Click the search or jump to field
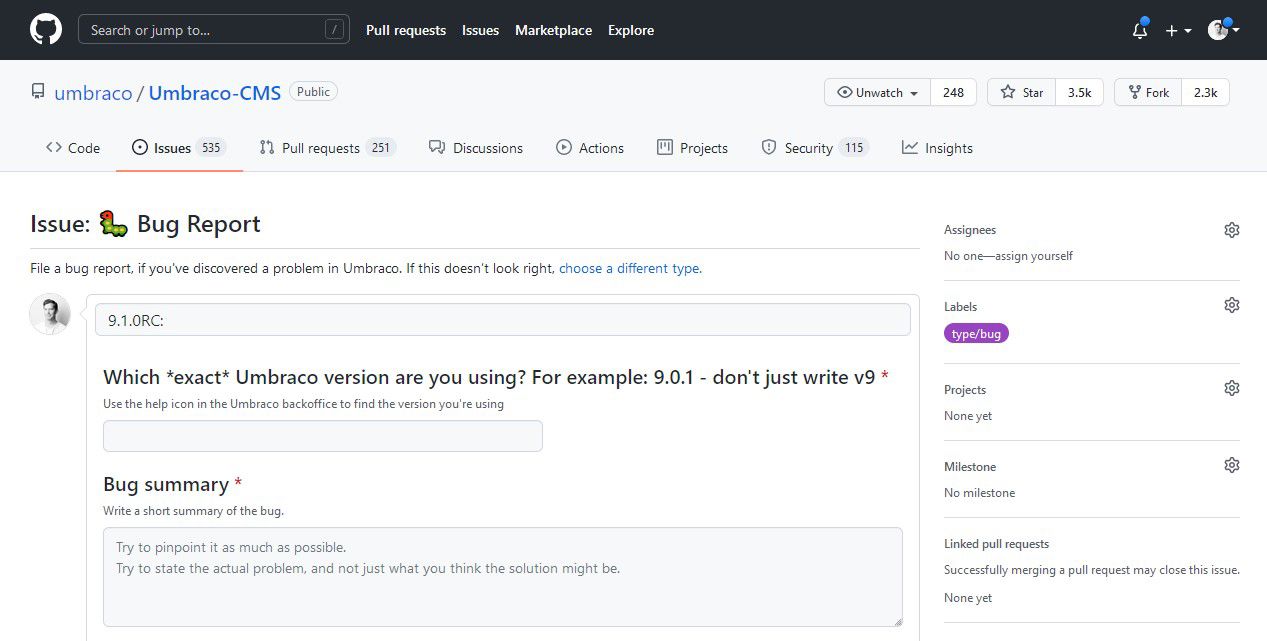The height and width of the screenshot is (641, 1267). [x=214, y=30]
